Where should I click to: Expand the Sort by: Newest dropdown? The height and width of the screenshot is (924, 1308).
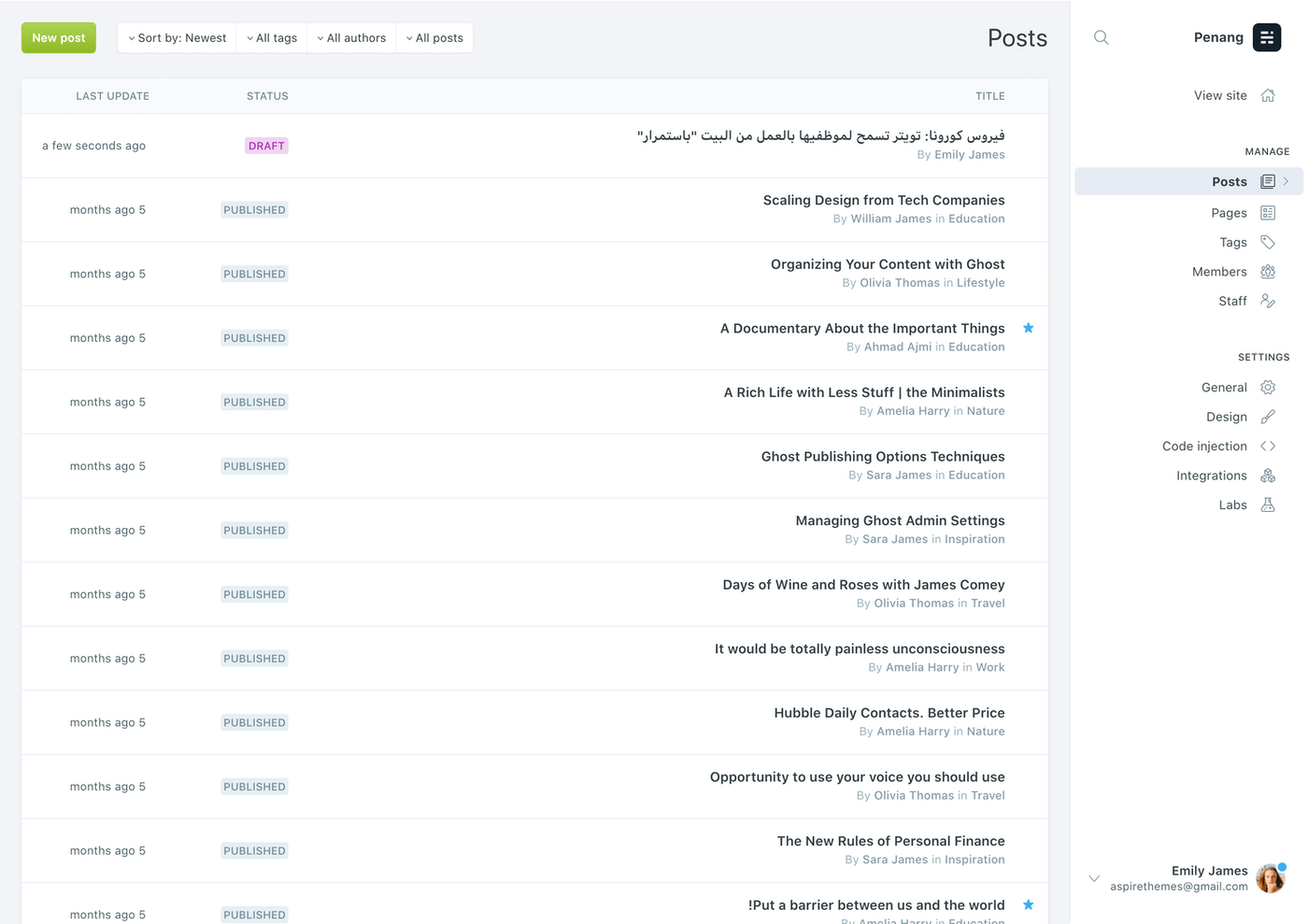(x=178, y=38)
